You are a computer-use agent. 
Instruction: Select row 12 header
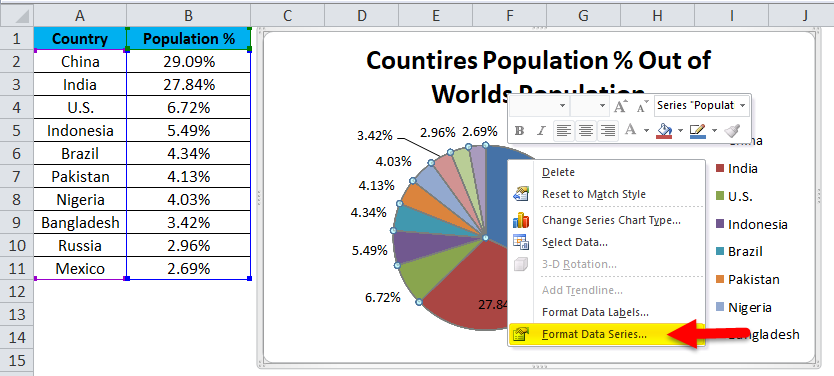click(16, 291)
